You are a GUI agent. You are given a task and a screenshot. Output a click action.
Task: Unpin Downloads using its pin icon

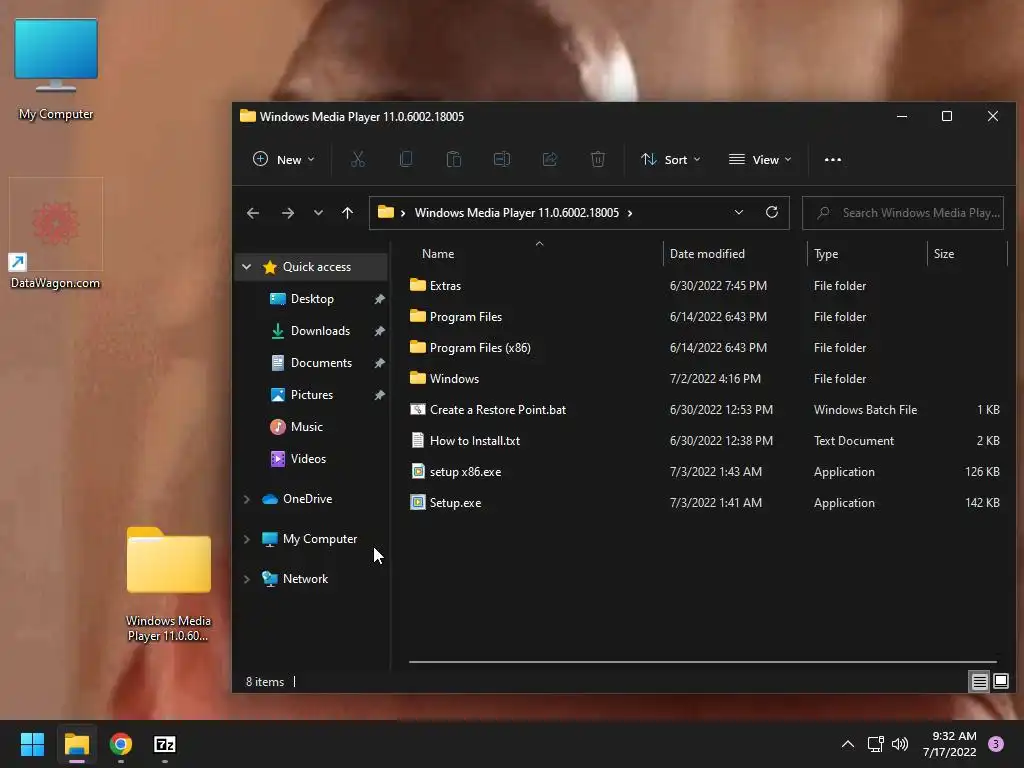(x=379, y=330)
